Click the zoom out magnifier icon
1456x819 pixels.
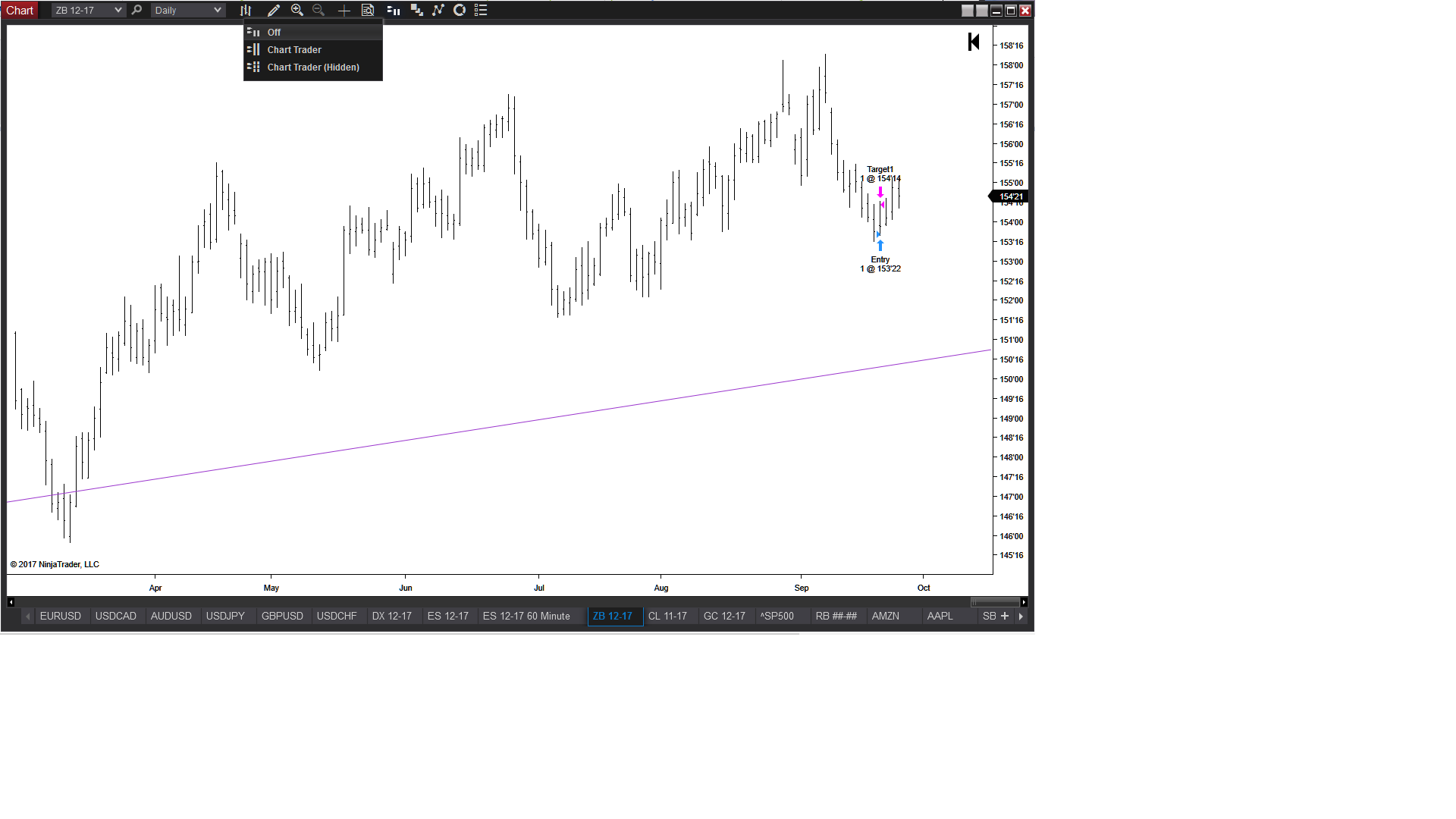click(x=318, y=11)
